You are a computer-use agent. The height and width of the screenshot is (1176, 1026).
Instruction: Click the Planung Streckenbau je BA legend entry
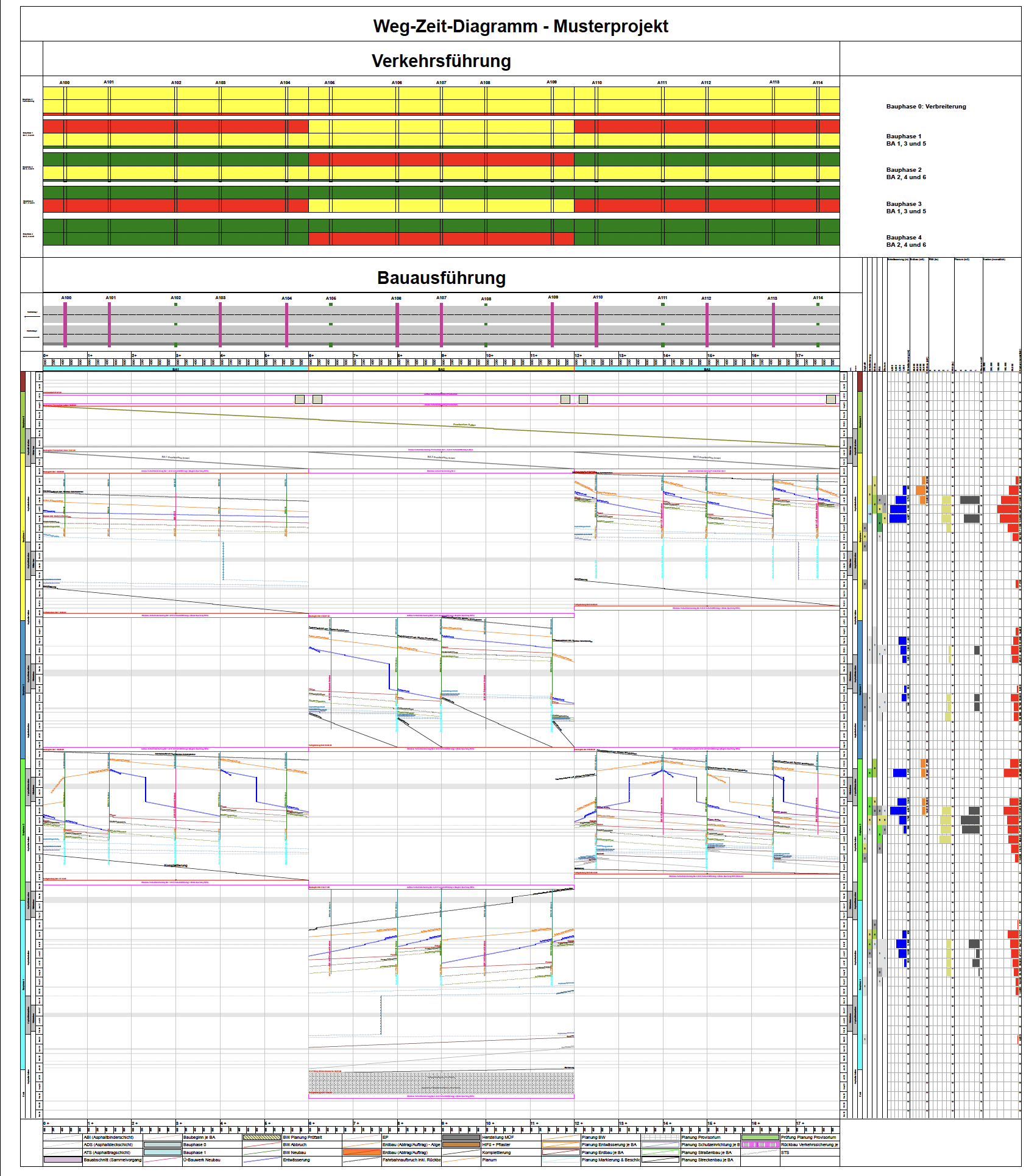[707, 1160]
